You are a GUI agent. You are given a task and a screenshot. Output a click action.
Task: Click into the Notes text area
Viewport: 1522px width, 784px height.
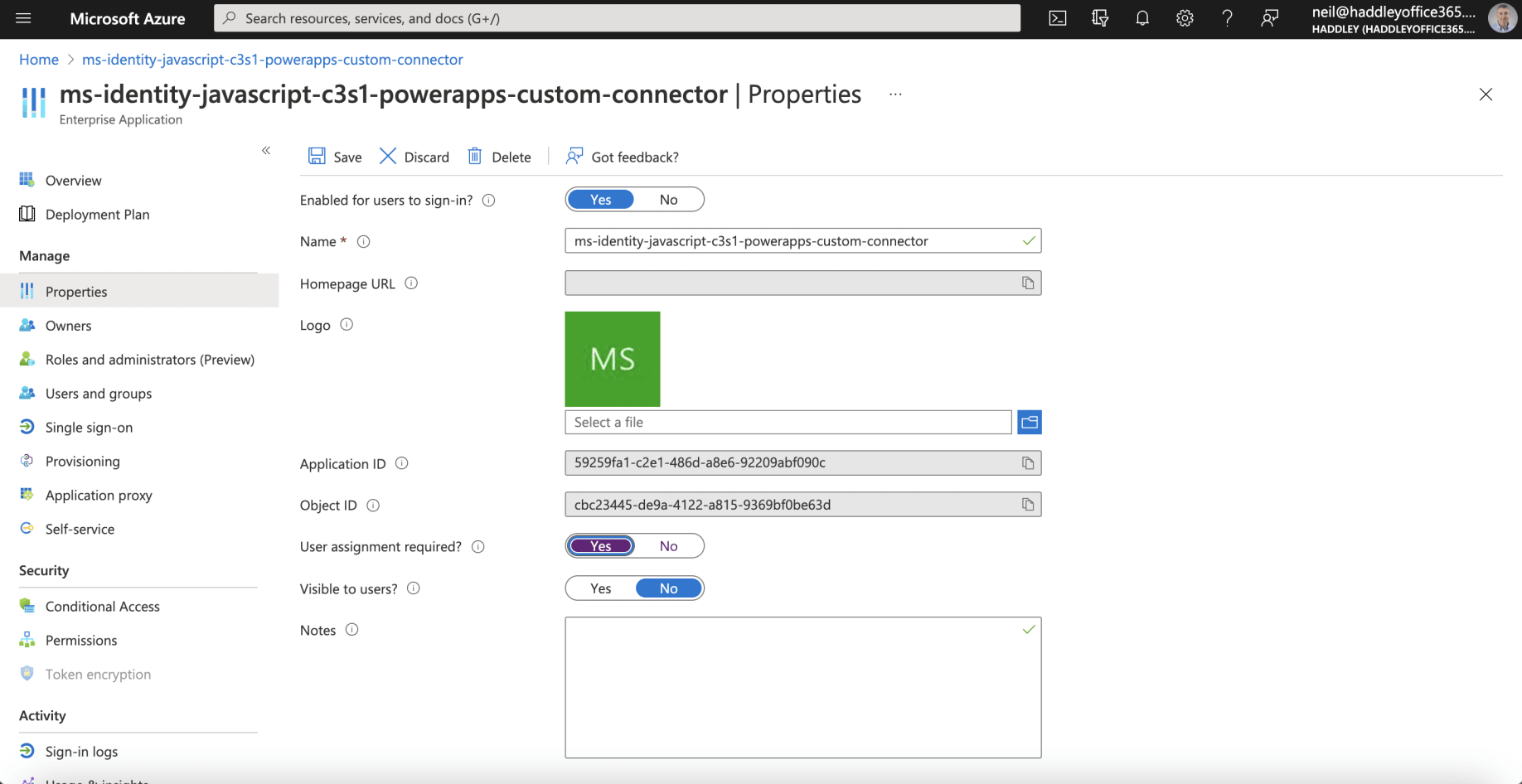click(x=802, y=688)
